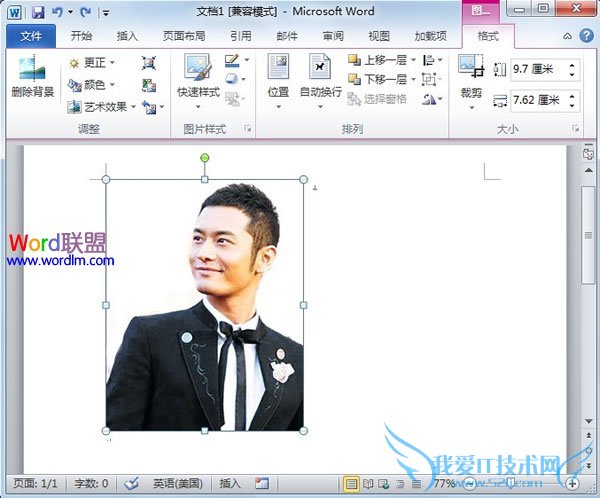
Task: Toggle Print Layout view in status bar
Action: point(351,483)
